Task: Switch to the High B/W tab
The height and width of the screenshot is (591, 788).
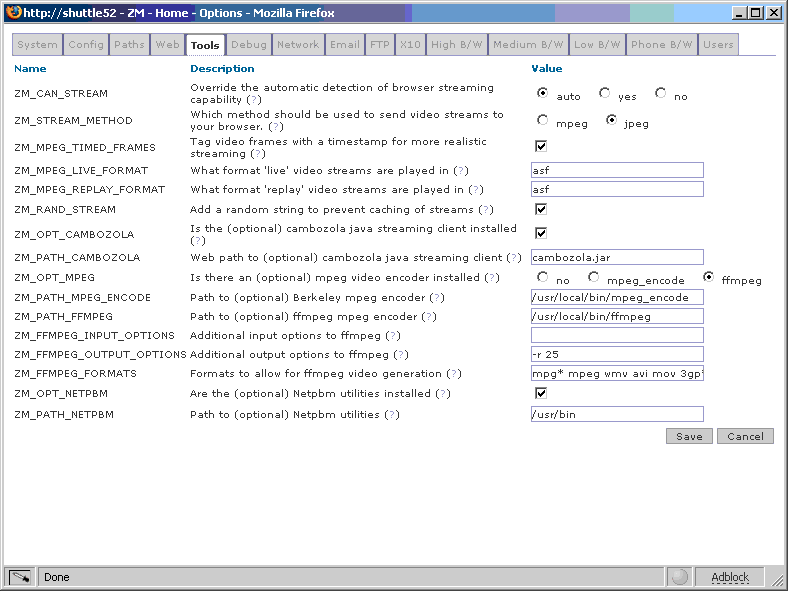Action: pos(456,45)
